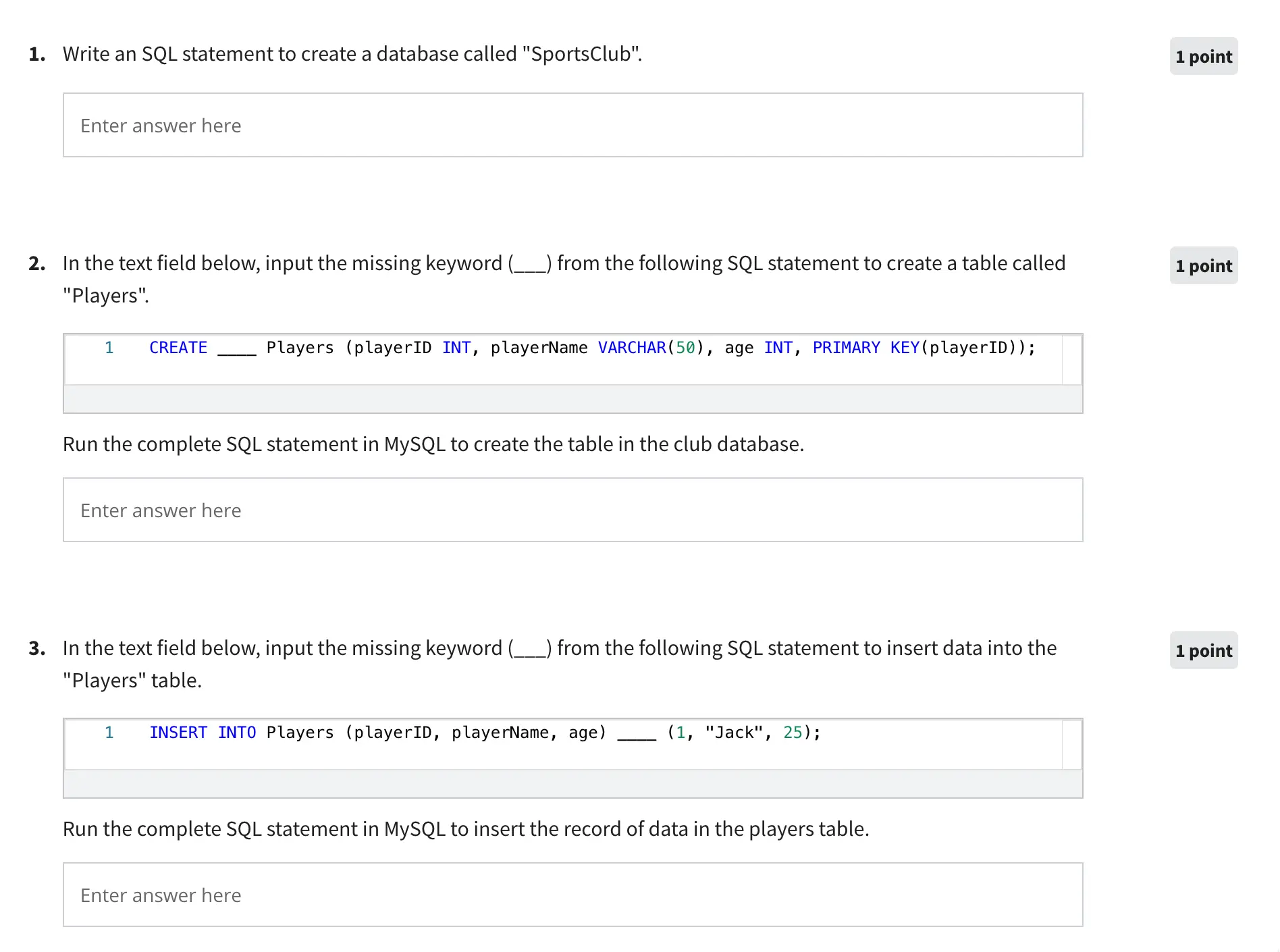The image size is (1280, 952).
Task: Click the blank placeholder after CREATE
Action: click(237, 349)
